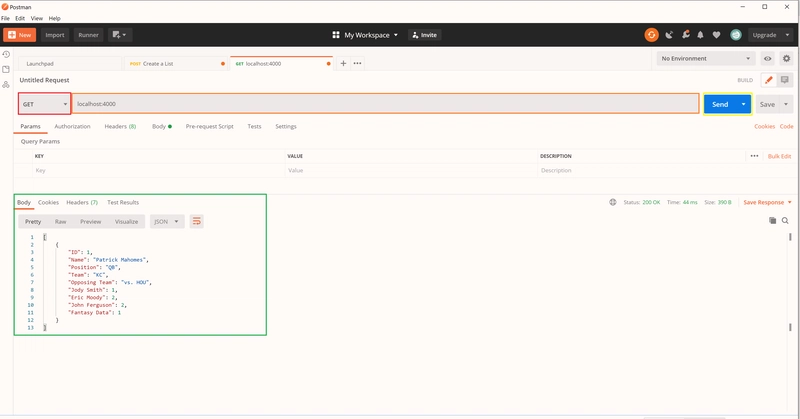Select the GET localhost:4000 tab
Viewport: 800px width, 419px height.
tap(282, 64)
